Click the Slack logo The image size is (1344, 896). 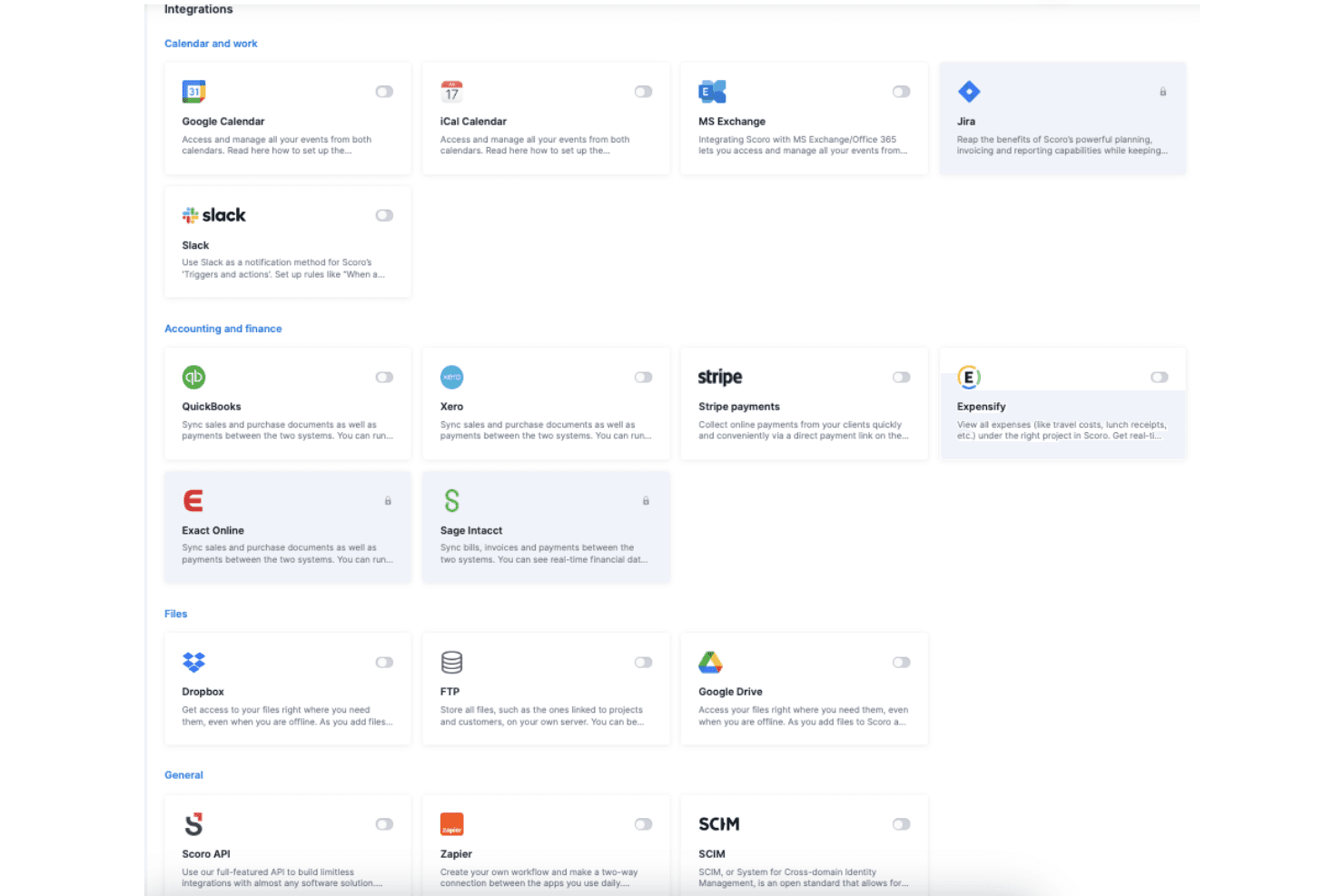[x=214, y=215]
